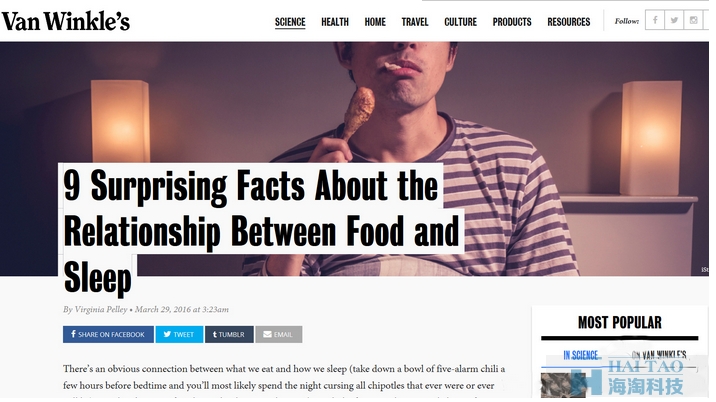Share article on Facebook
Image resolution: width=716 pixels, height=402 pixels.
108,334
